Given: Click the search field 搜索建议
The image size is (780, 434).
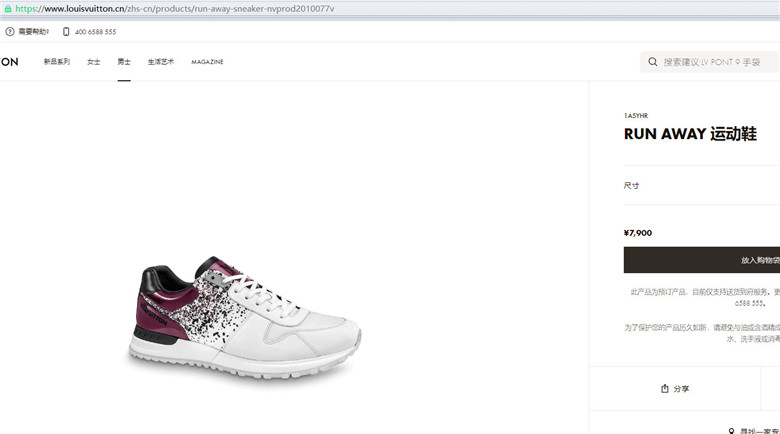Looking at the screenshot, I should pyautogui.click(x=709, y=62).
